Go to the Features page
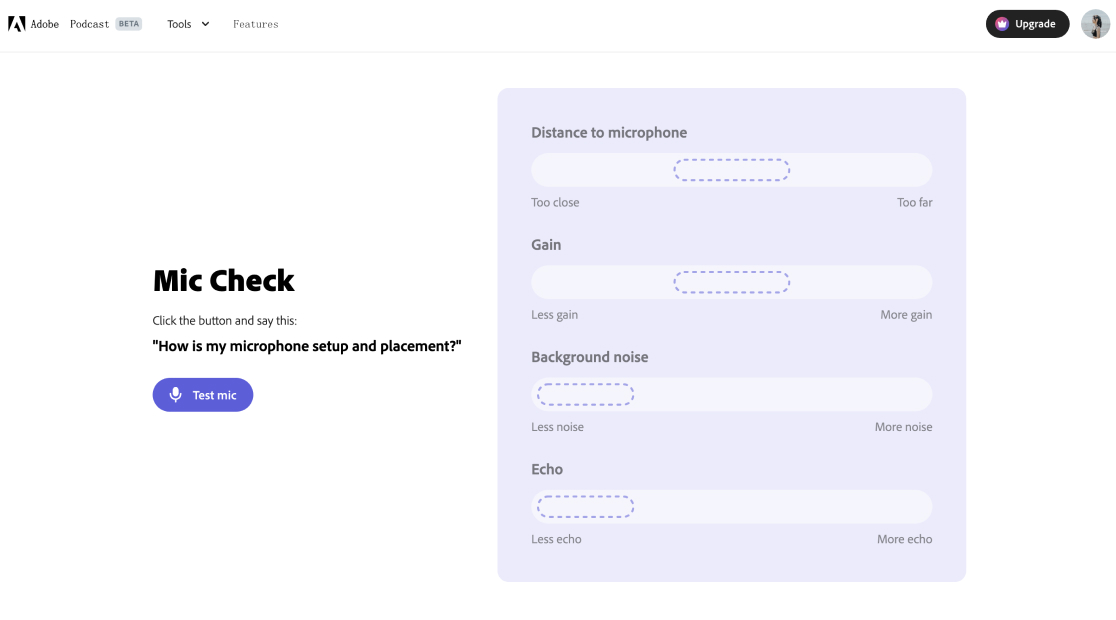The height and width of the screenshot is (620, 1116). (256, 24)
